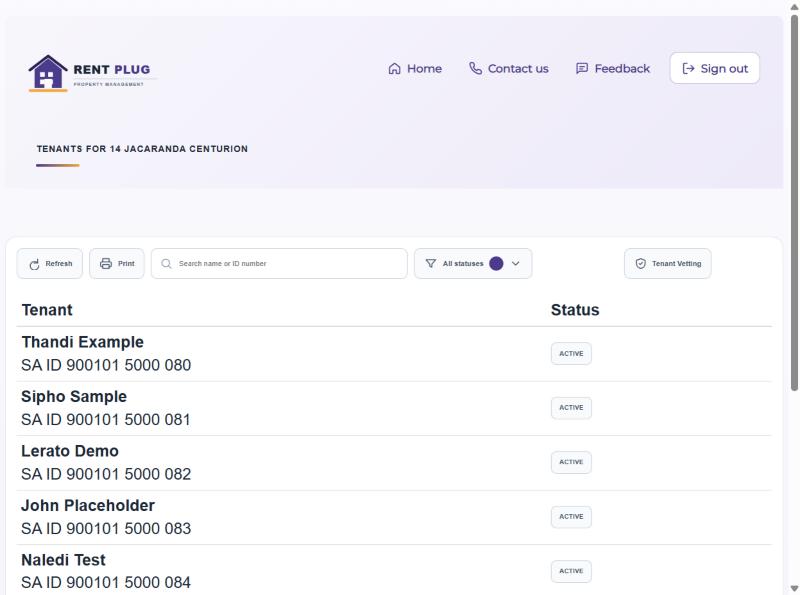
Task: Click the scrollbar down arrow
Action: 794,588
